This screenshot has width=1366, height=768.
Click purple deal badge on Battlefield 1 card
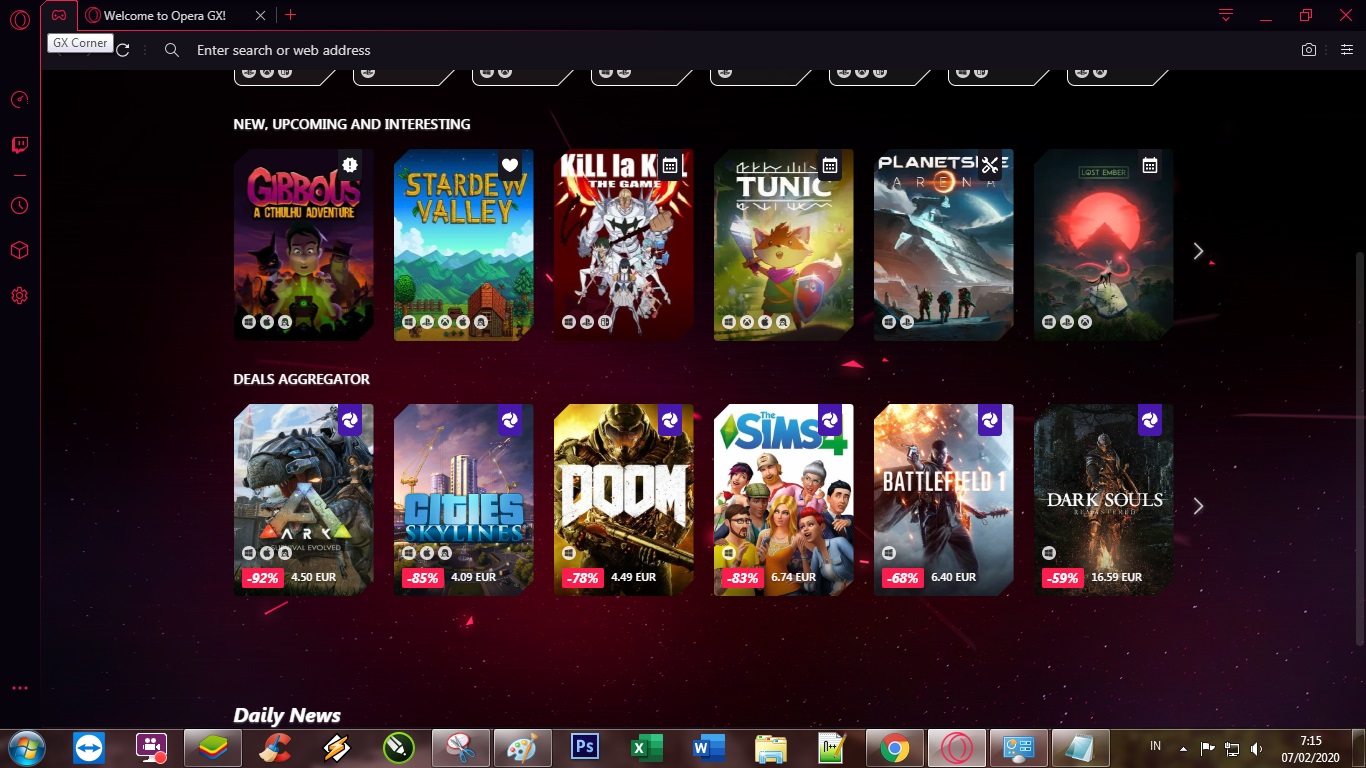pyautogui.click(x=989, y=420)
